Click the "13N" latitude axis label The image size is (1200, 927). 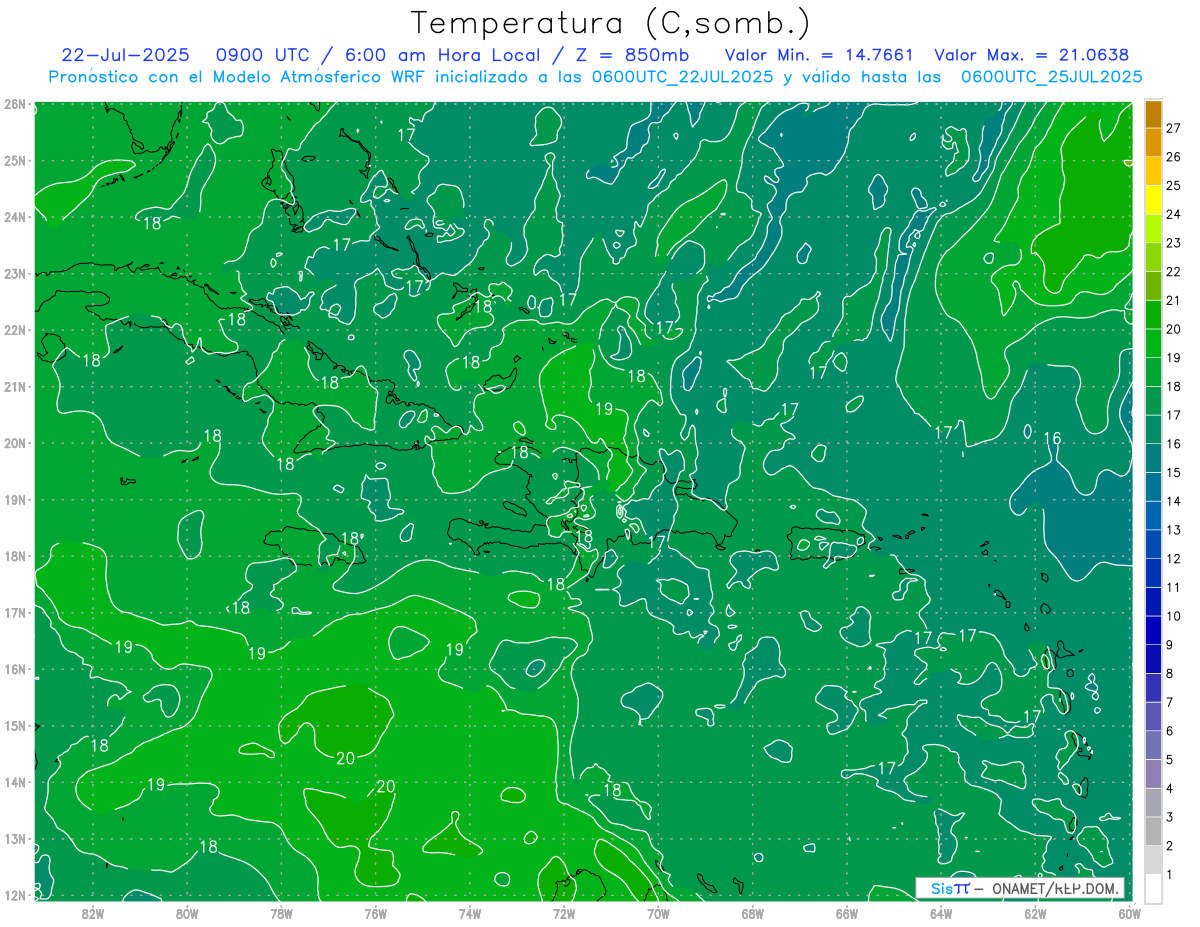point(14,838)
